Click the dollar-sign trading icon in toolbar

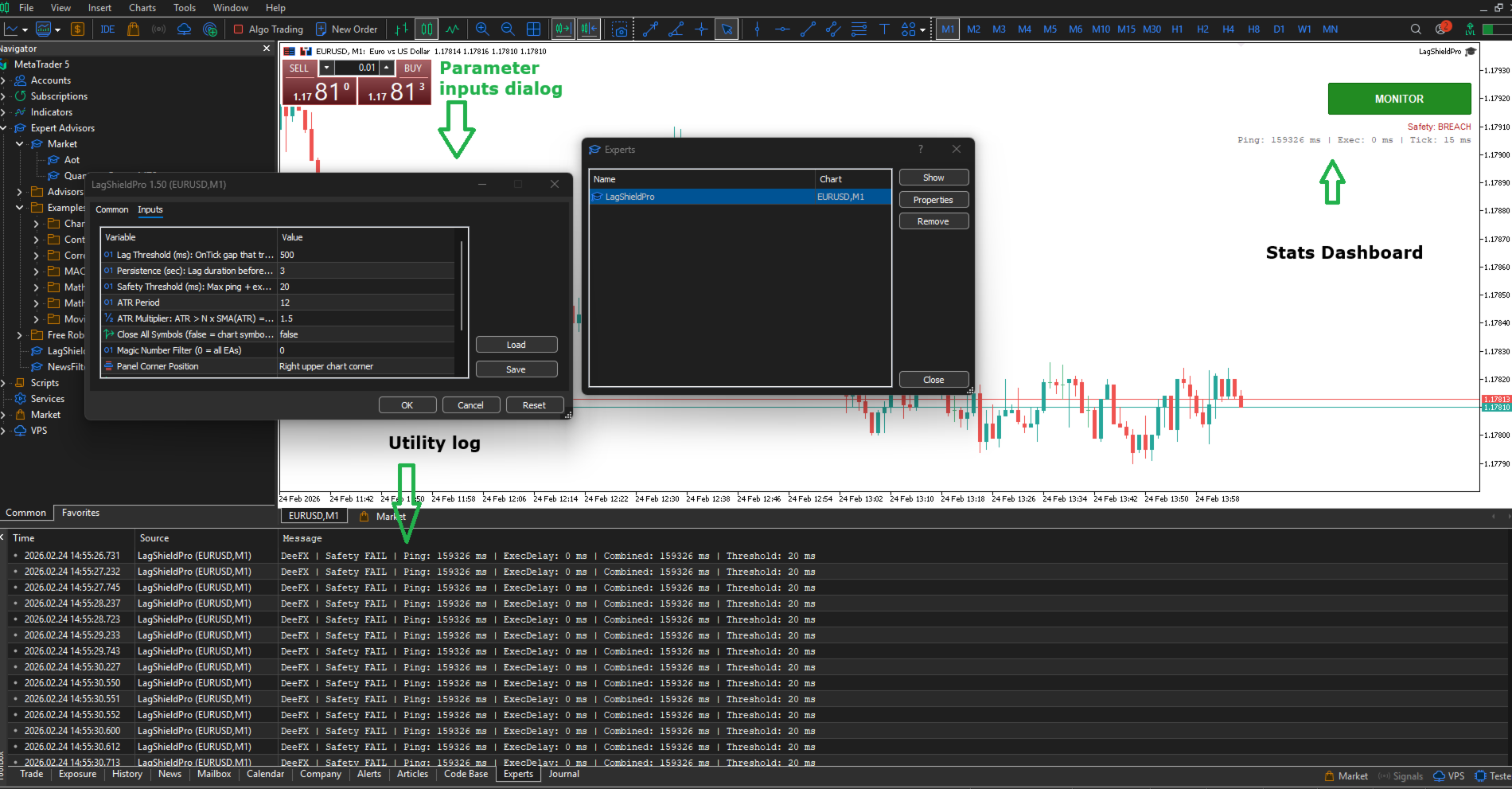(x=77, y=29)
